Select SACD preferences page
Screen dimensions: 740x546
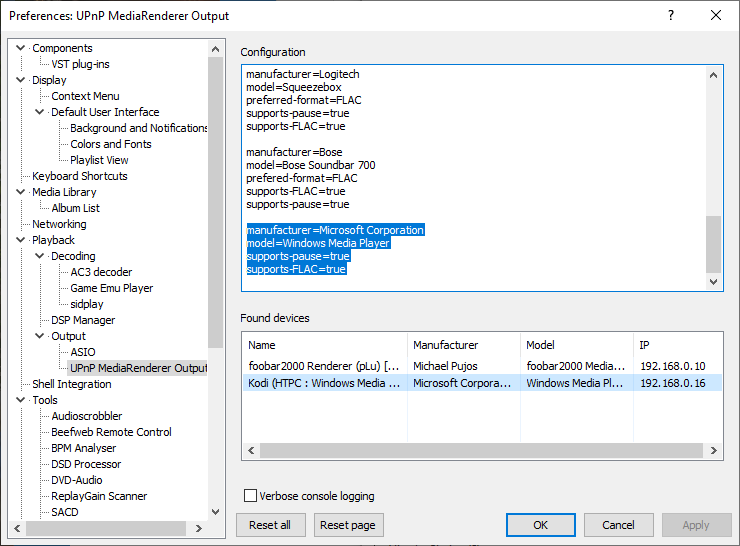coord(65,512)
